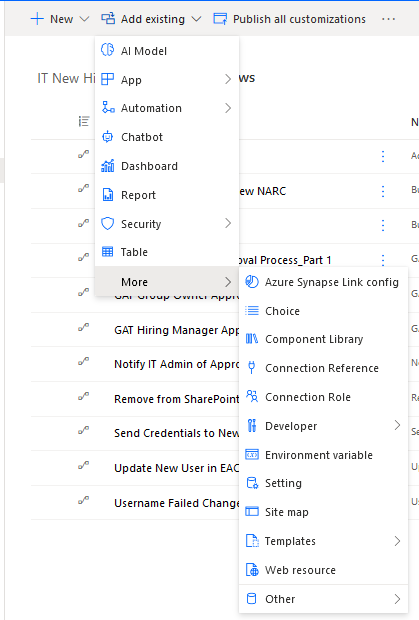The height and width of the screenshot is (620, 419).
Task: Select Connection Reference menu entry
Action: coord(323,368)
